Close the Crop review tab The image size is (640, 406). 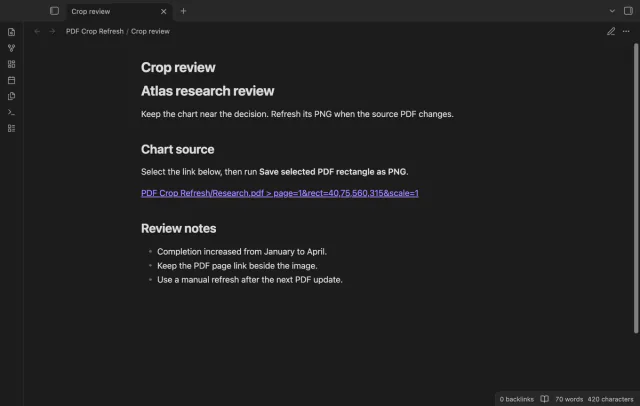[163, 11]
